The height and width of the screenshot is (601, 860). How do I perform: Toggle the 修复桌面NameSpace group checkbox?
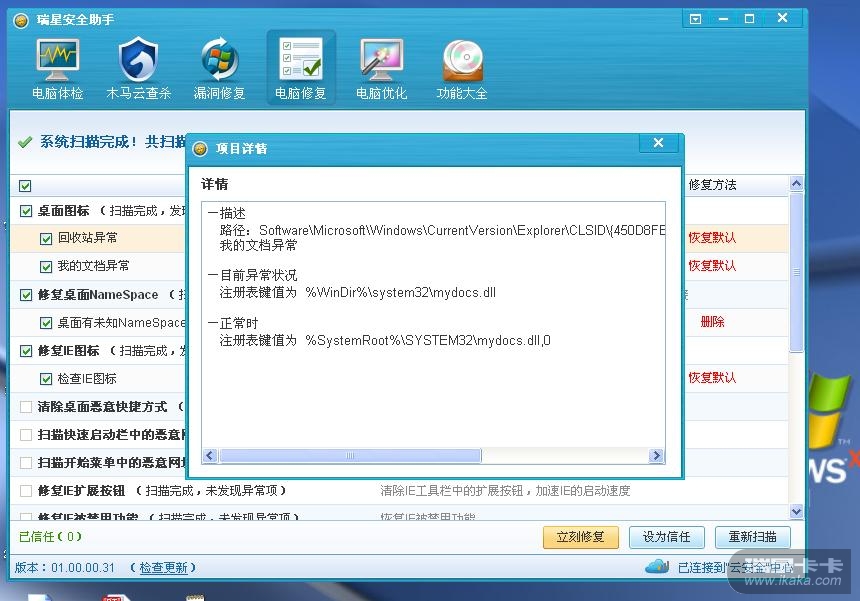[26, 295]
